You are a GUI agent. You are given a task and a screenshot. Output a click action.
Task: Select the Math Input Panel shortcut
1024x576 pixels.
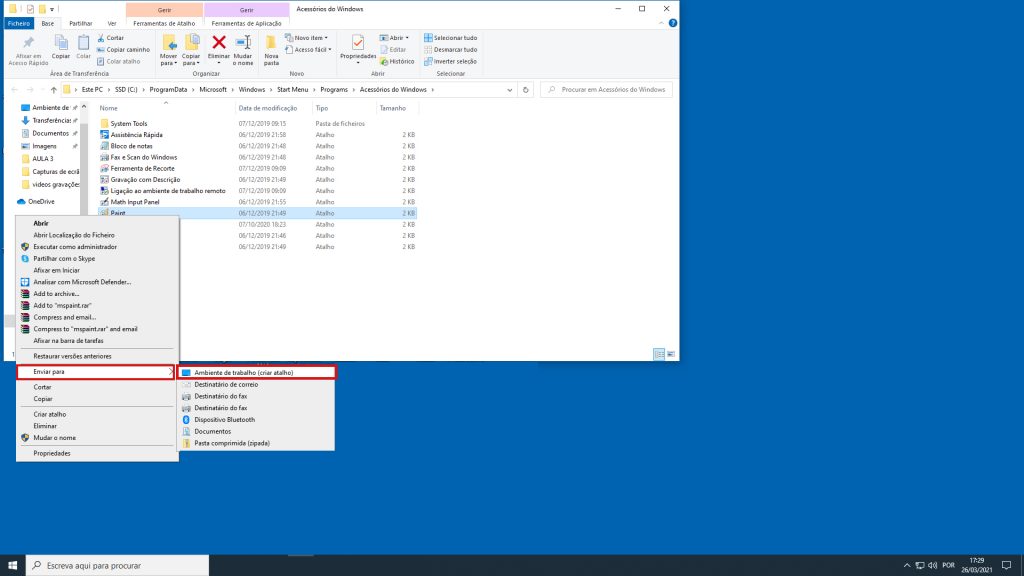click(135, 202)
